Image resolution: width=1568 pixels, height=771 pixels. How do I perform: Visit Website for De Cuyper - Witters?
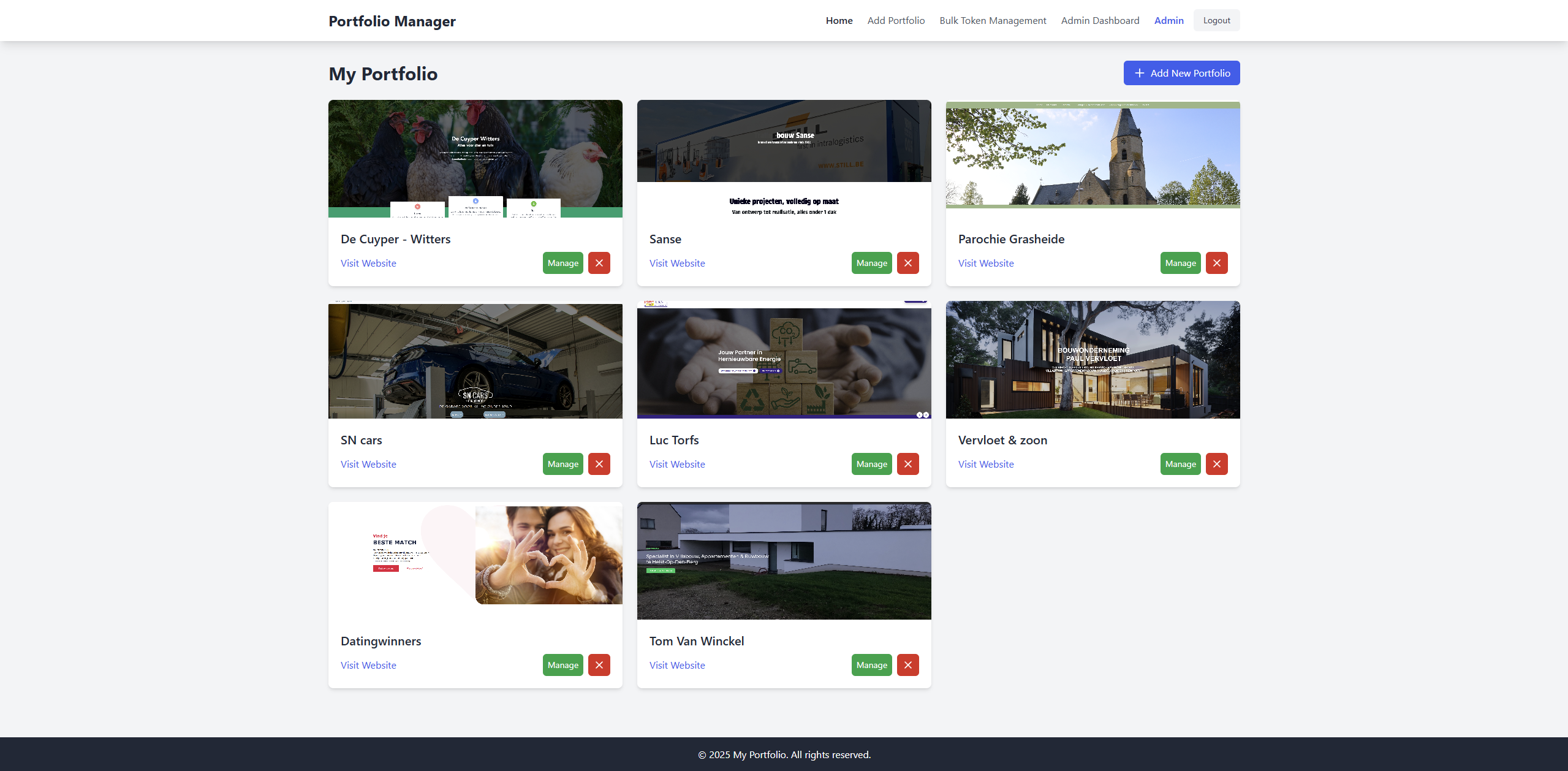coord(368,263)
